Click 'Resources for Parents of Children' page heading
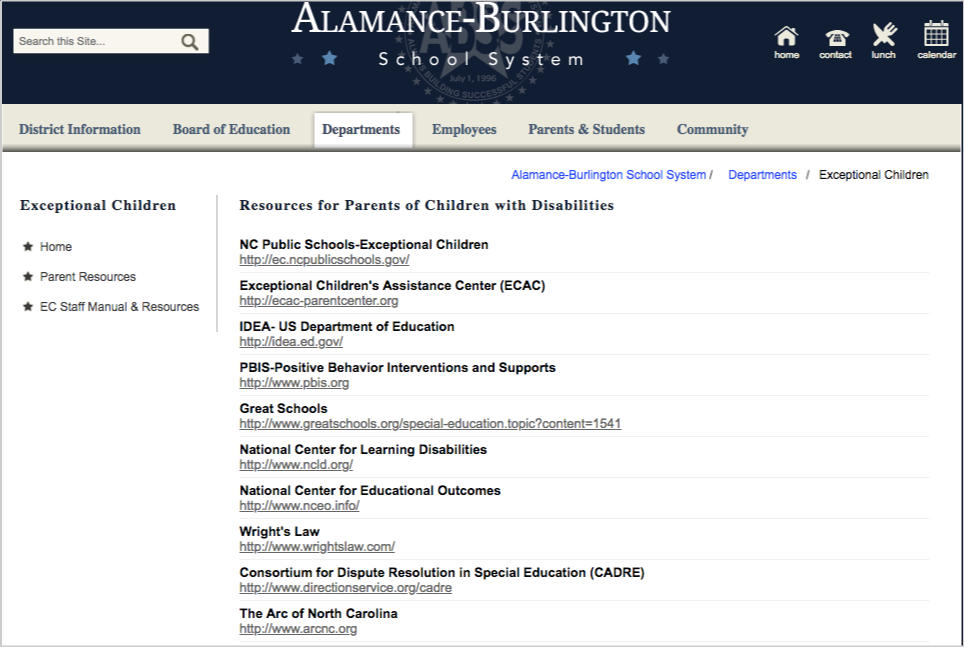Screen dimensions: 964x647 [x=427, y=205]
